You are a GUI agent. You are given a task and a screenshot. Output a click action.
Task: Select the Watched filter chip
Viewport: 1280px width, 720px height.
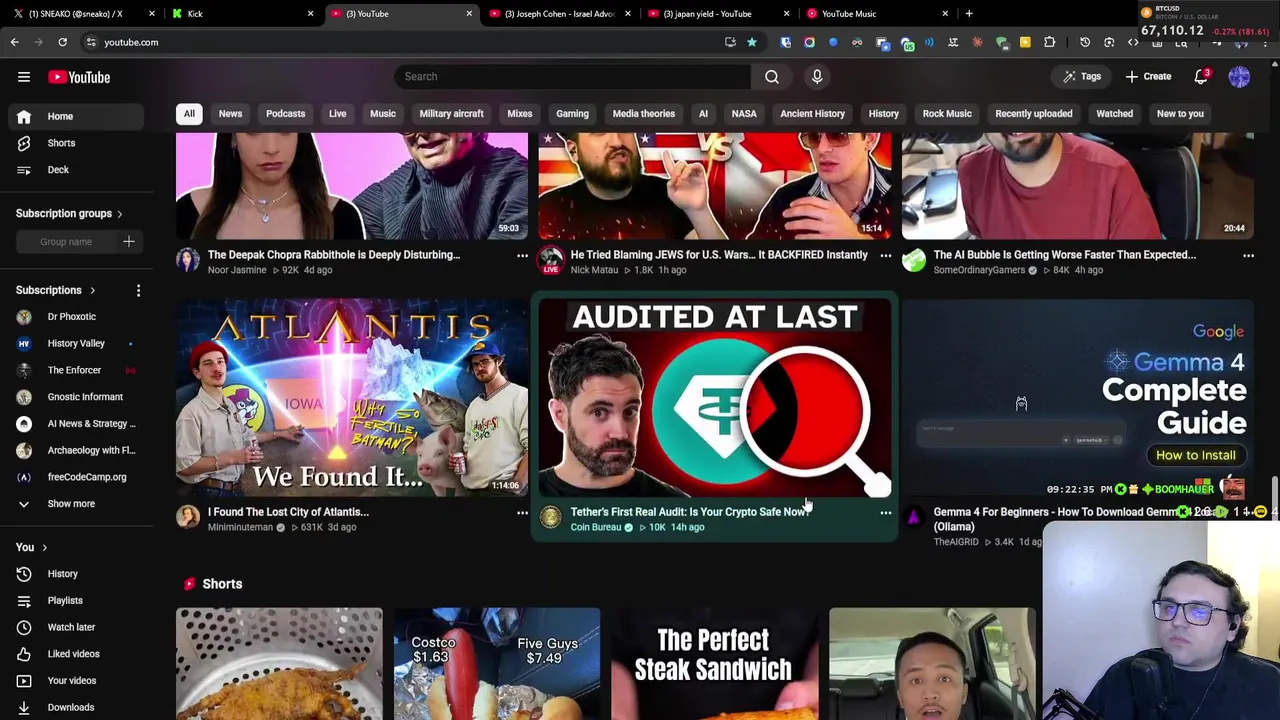[x=1114, y=114]
